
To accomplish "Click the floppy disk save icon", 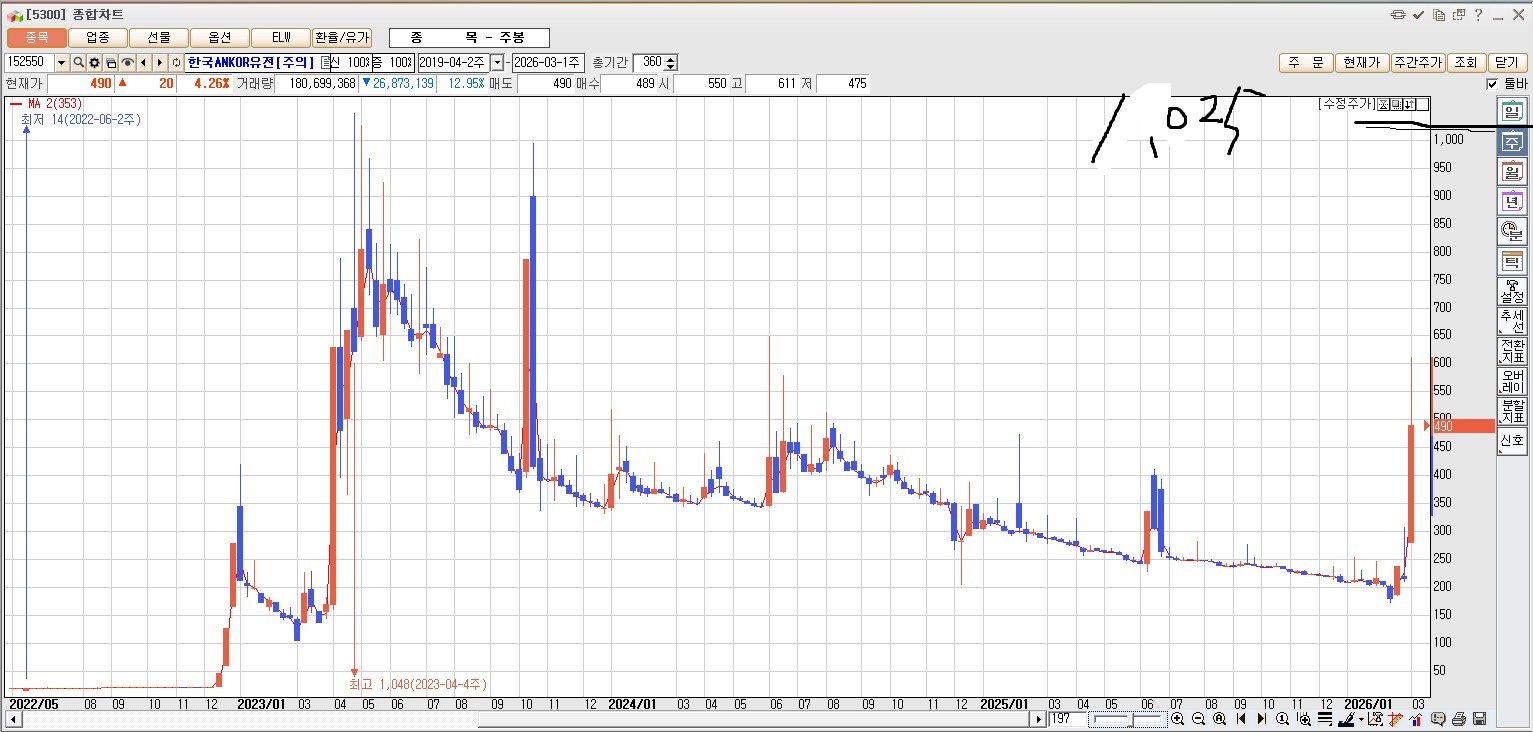I will tap(1479, 719).
